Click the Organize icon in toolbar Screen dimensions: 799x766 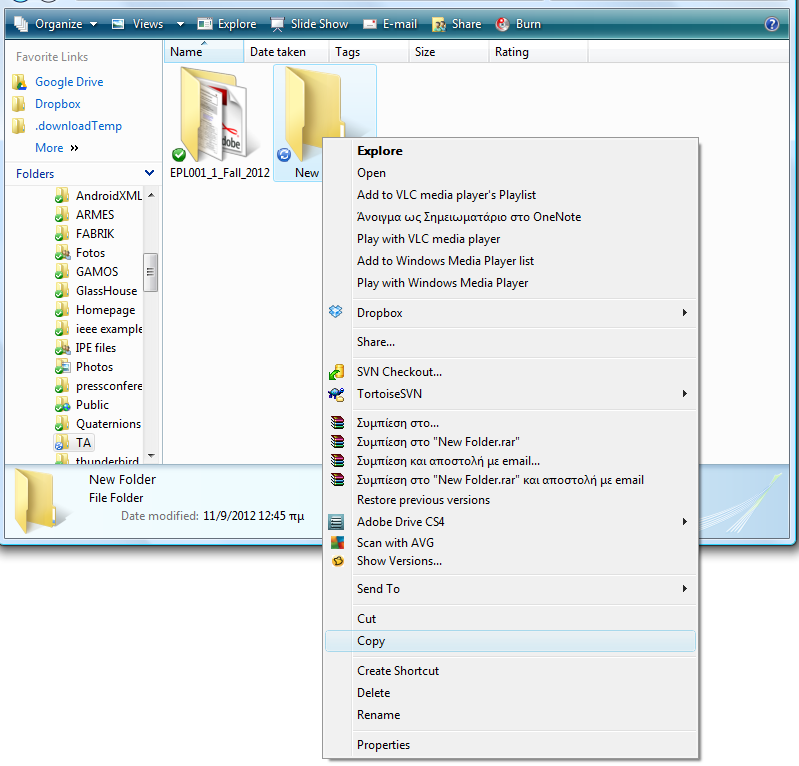click(x=21, y=24)
